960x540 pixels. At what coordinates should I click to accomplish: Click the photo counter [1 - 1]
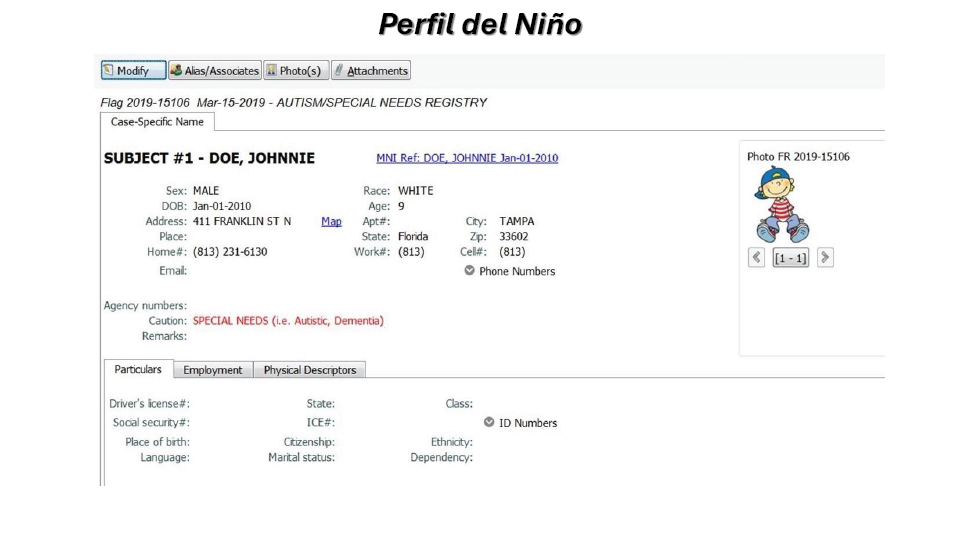pos(790,258)
